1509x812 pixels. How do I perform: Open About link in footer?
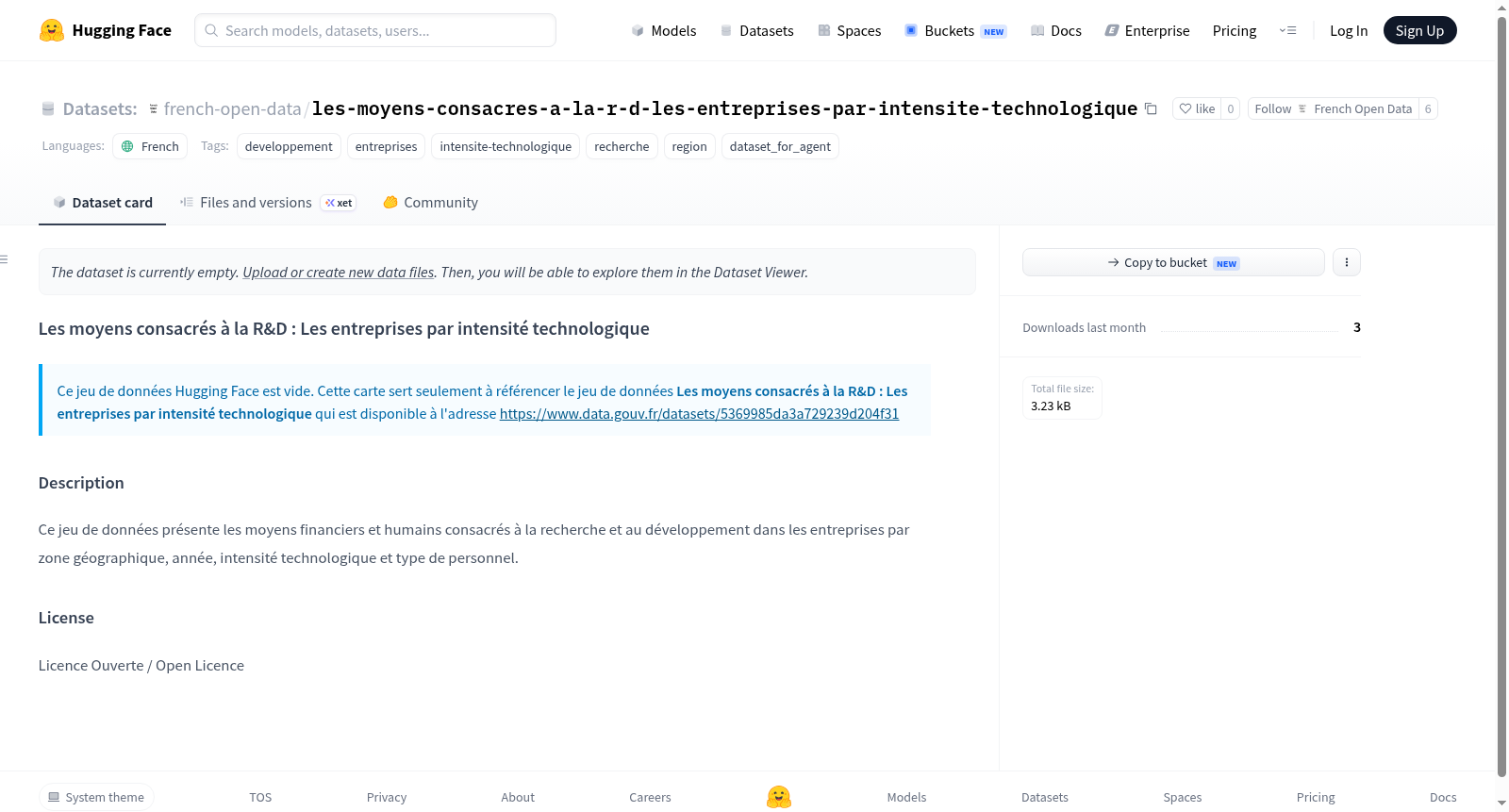pyautogui.click(x=518, y=797)
